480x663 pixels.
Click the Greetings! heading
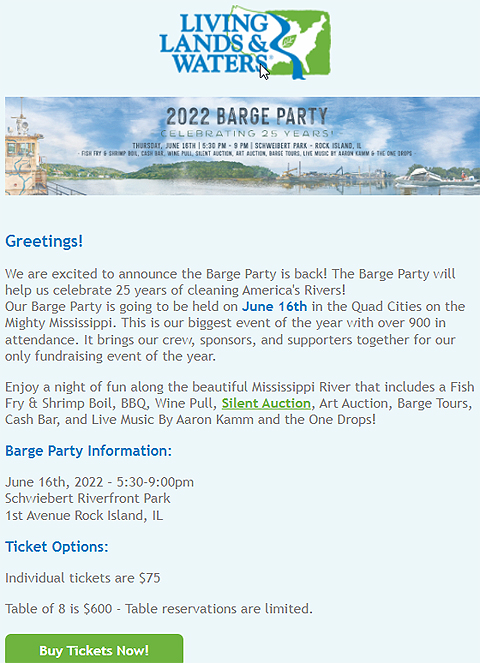(x=44, y=241)
